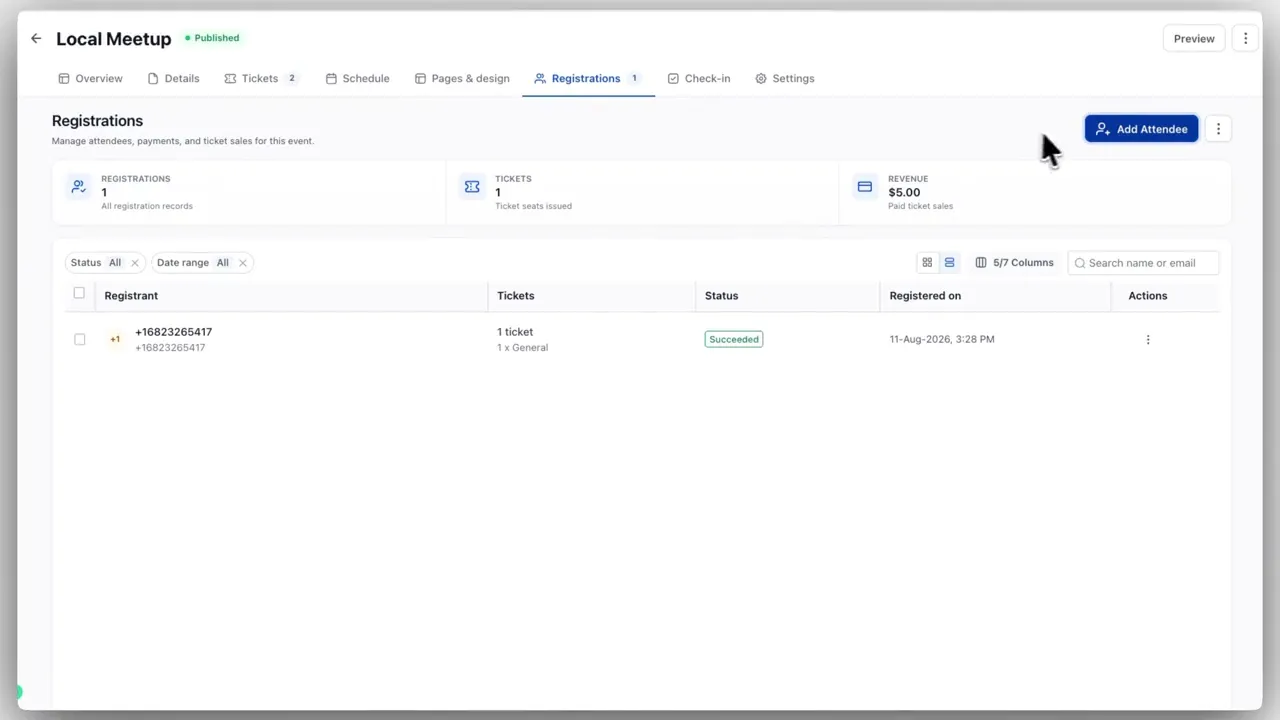Open the 5/7 Columns selector

pyautogui.click(x=1014, y=263)
